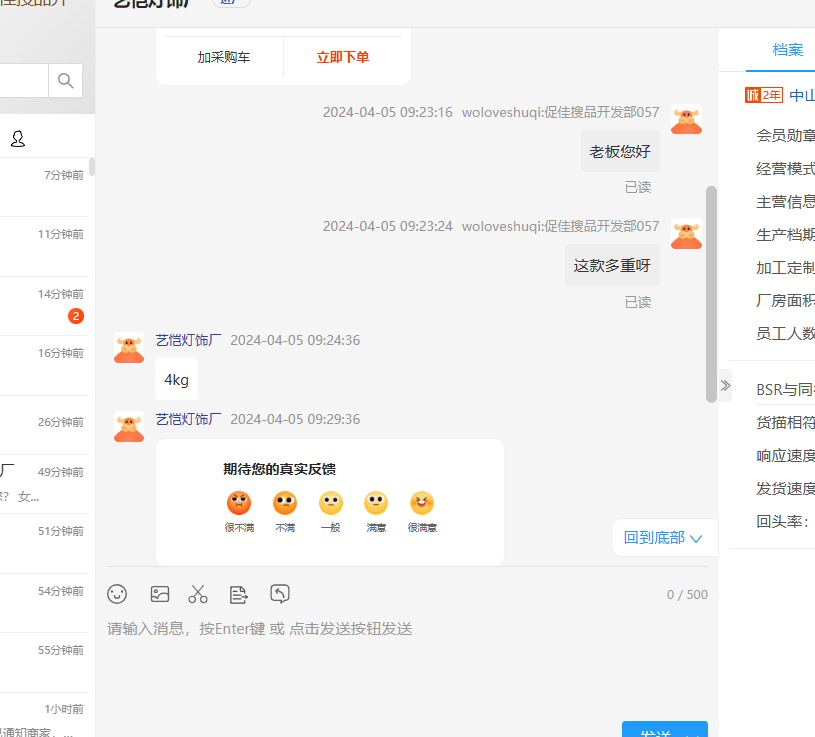This screenshot has width=815, height=737.
Task: Collapse the right profile panel with chevrons
Action: click(x=726, y=385)
